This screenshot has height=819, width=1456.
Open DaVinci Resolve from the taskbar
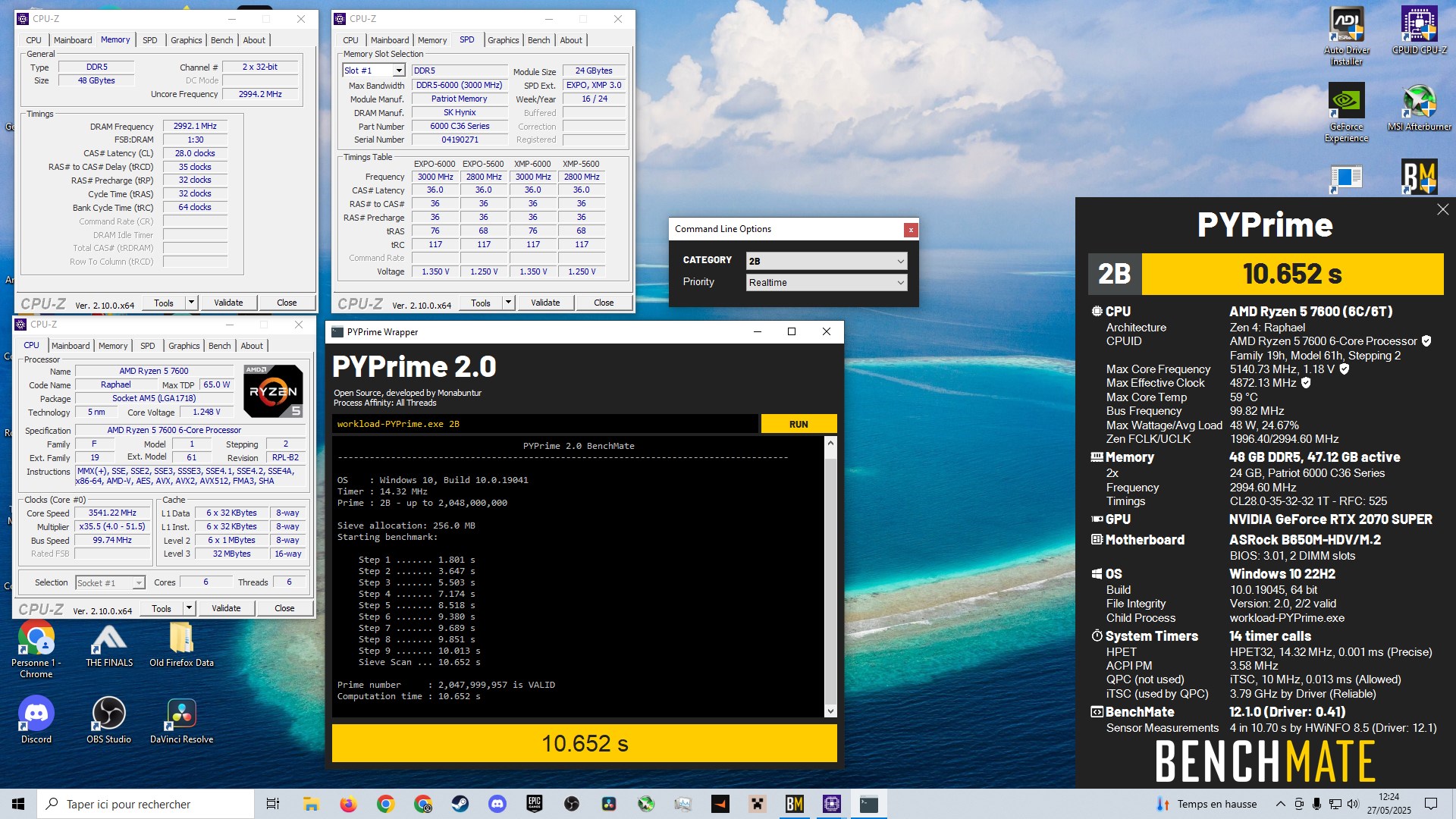pyautogui.click(x=609, y=804)
